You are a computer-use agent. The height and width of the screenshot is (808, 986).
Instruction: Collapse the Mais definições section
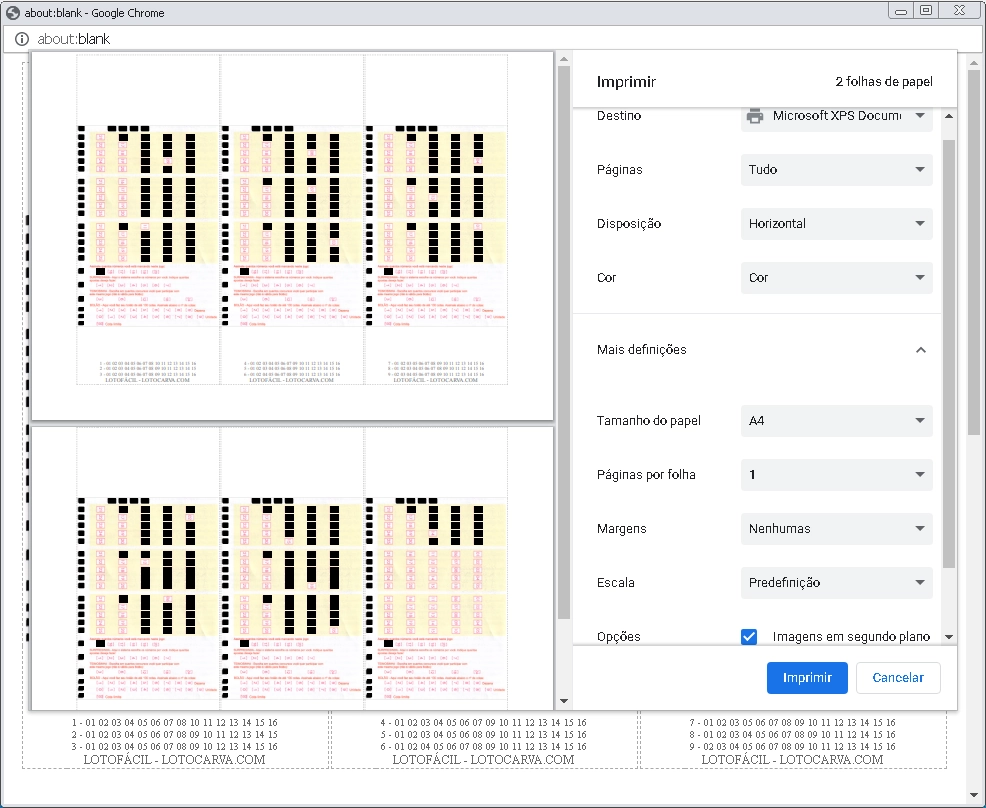921,350
